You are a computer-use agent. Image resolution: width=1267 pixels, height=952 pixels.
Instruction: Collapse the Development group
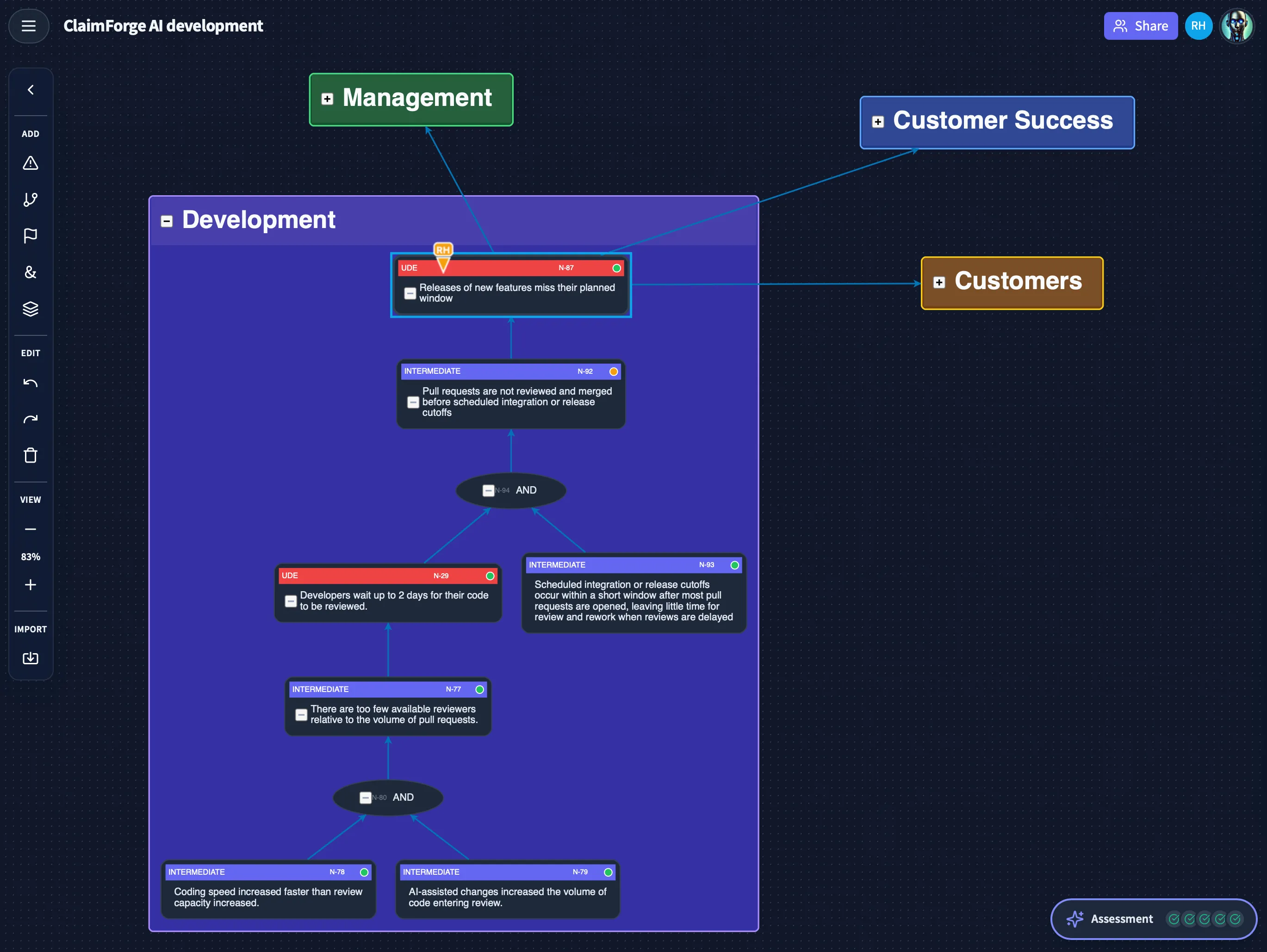point(167,220)
